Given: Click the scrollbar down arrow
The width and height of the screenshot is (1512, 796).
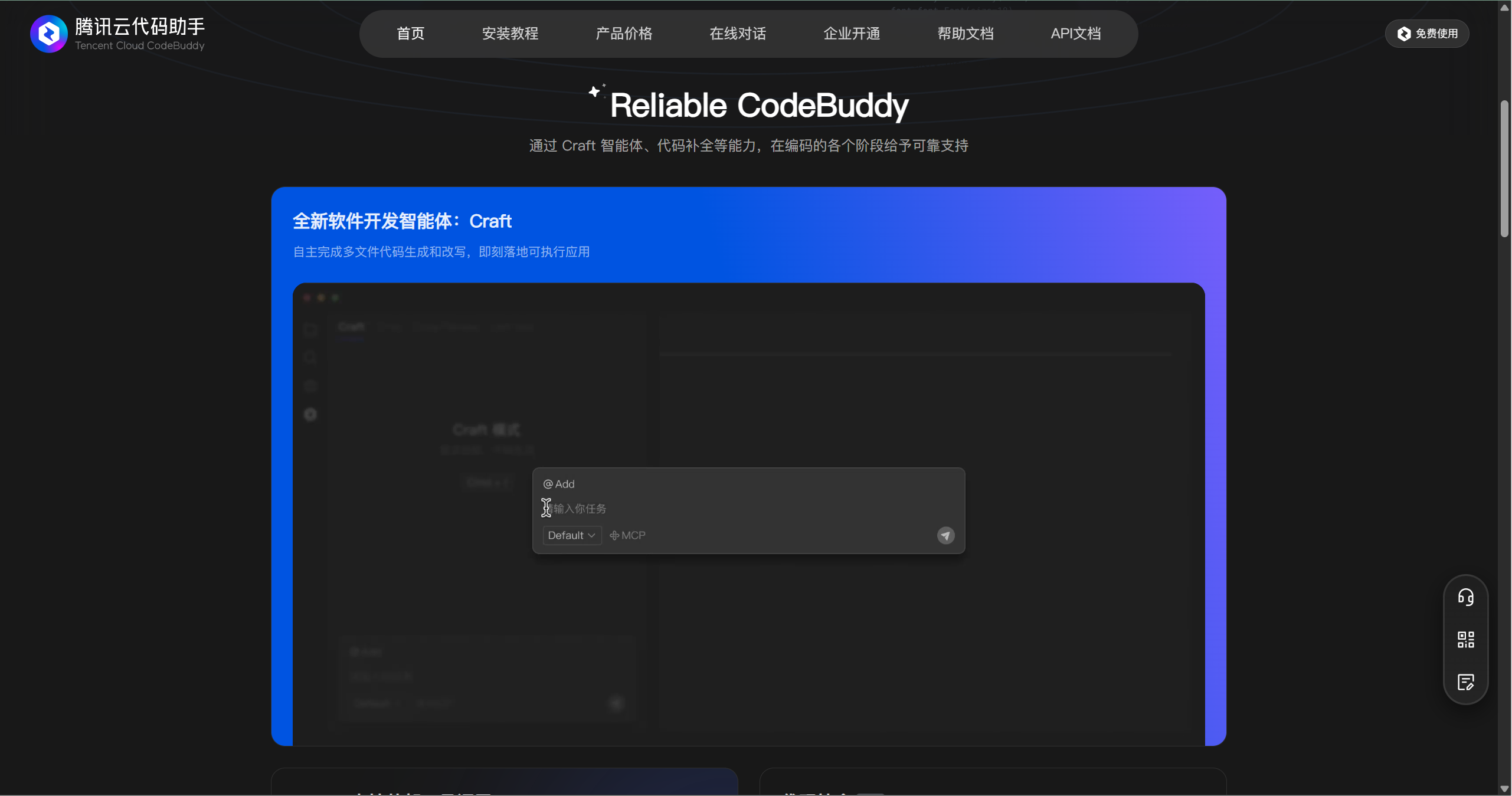Looking at the screenshot, I should pyautogui.click(x=1504, y=789).
